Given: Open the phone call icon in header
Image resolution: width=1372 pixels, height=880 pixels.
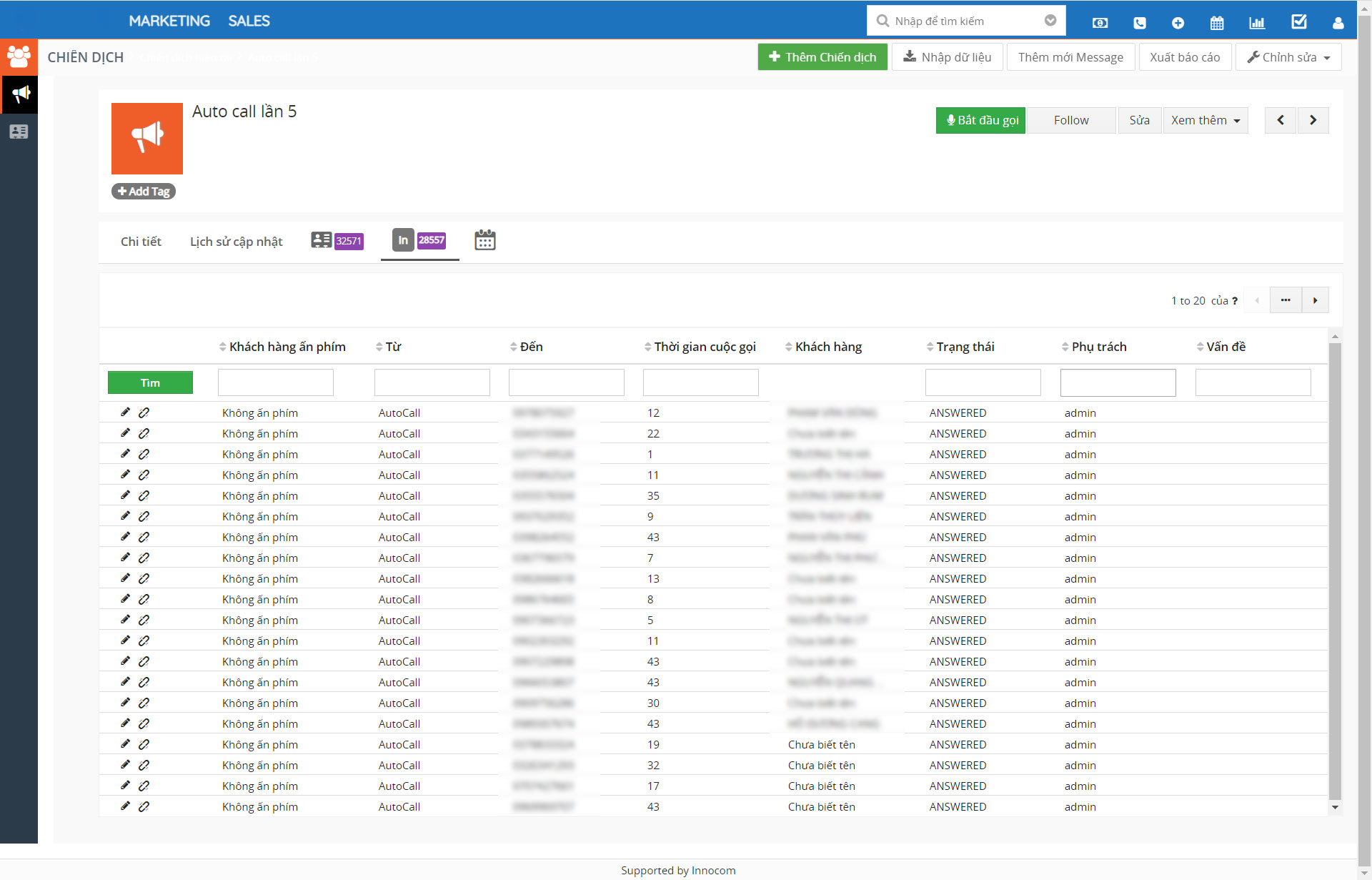Looking at the screenshot, I should 1140,23.
